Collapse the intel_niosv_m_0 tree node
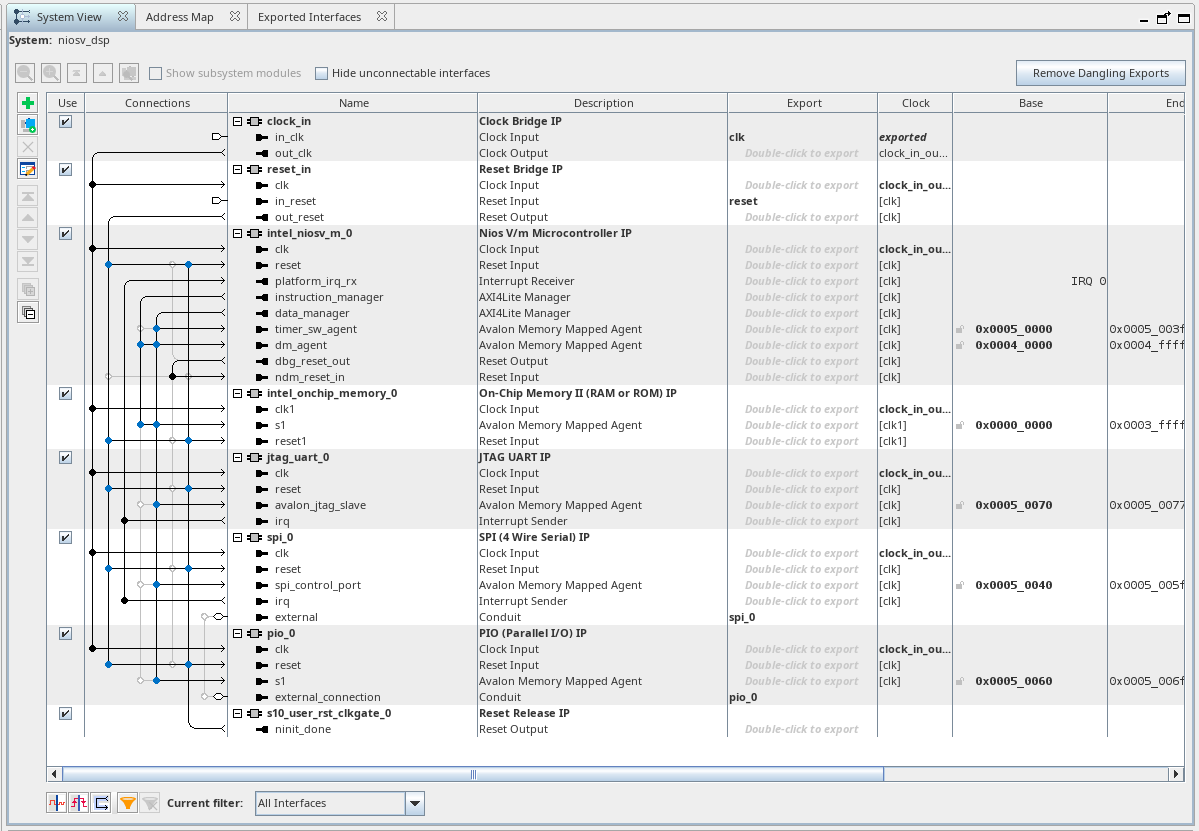This screenshot has height=831, width=1199. 238,234
